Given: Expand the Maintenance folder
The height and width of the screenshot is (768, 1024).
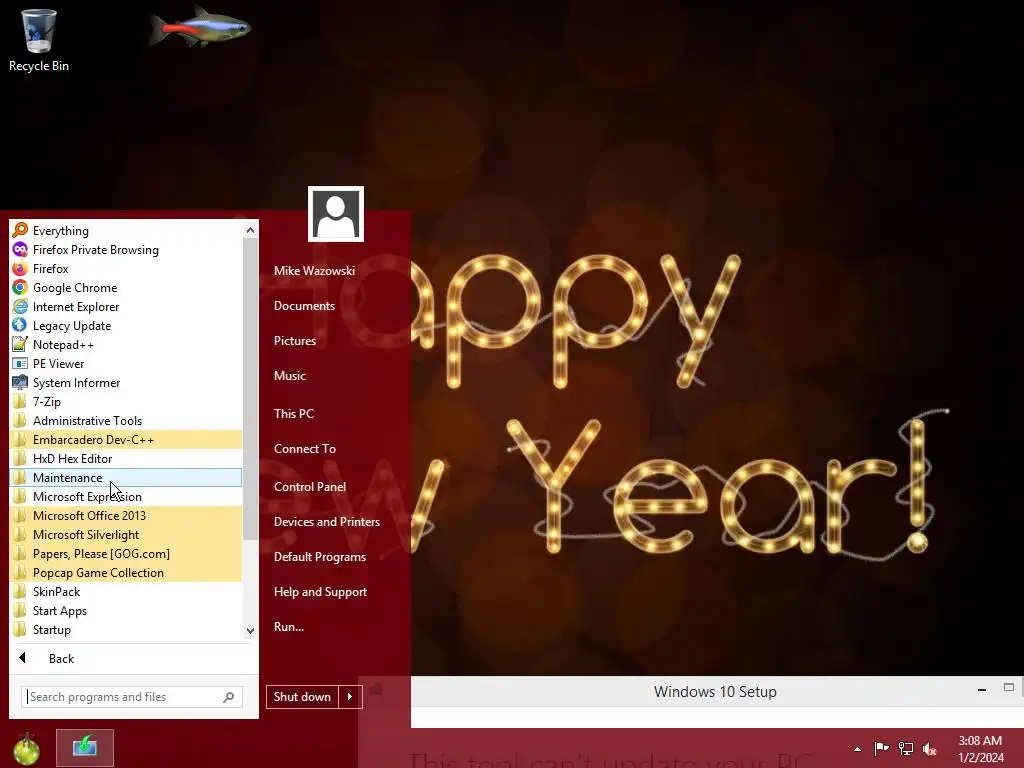Looking at the screenshot, I should point(126,477).
